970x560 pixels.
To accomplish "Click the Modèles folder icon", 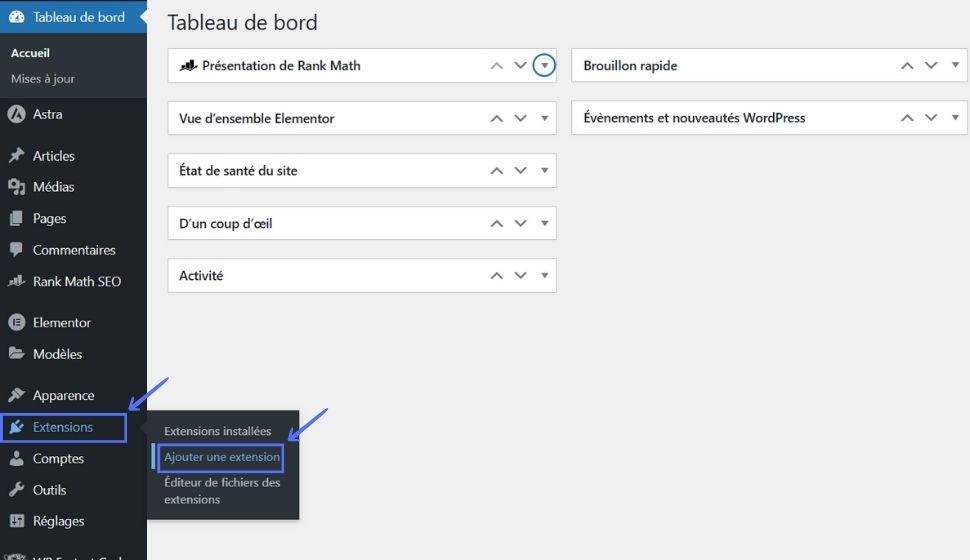I will pos(17,353).
